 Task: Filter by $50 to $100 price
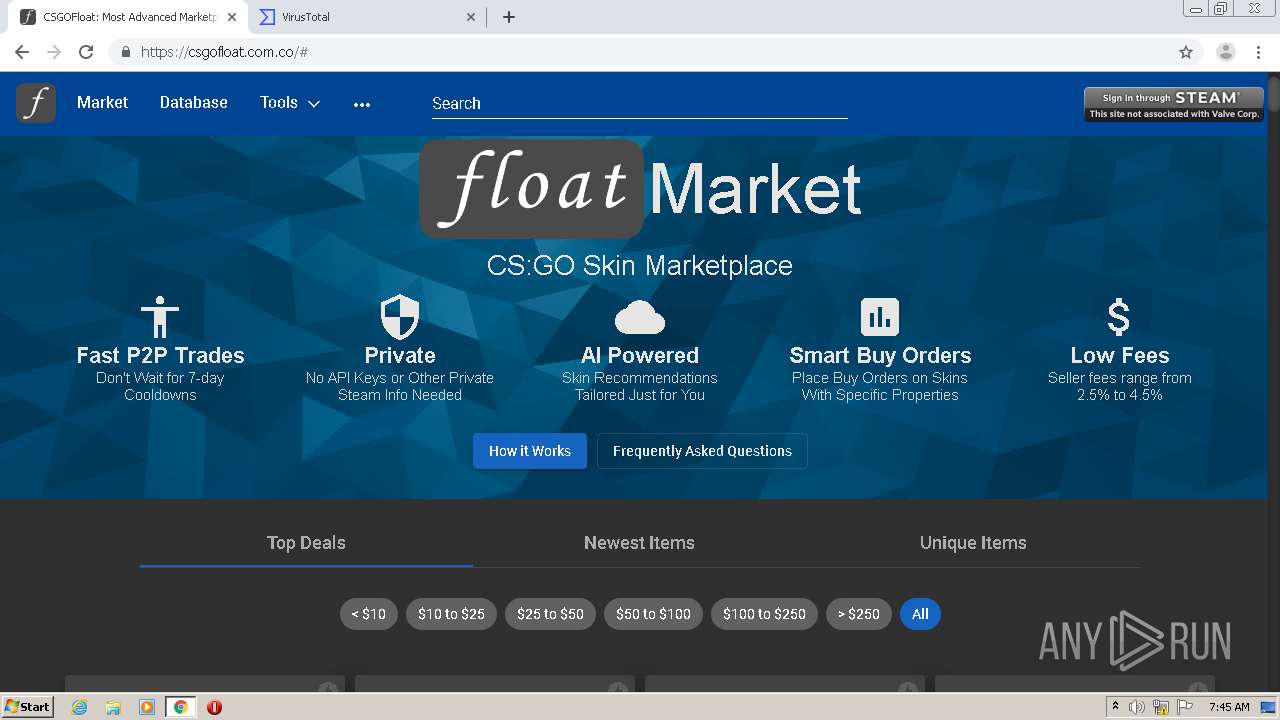(653, 614)
